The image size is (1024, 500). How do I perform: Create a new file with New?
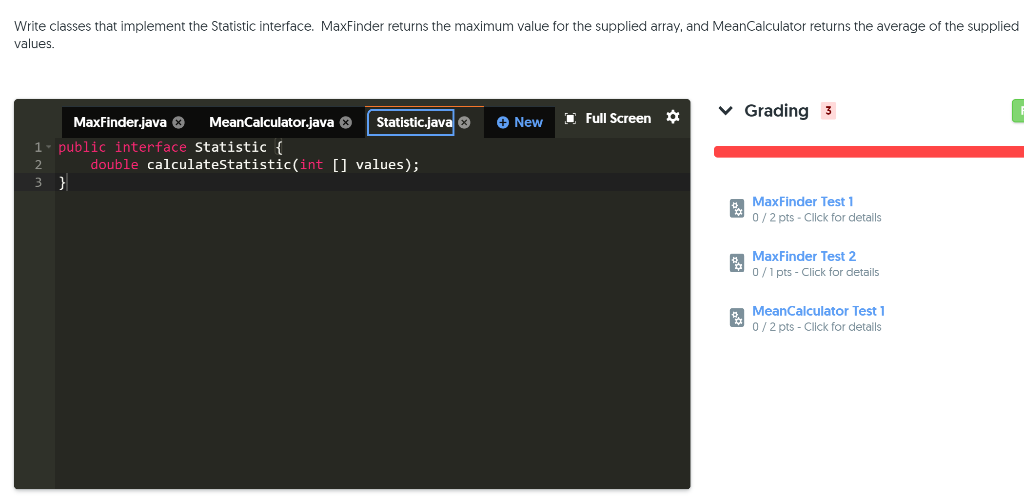point(520,122)
